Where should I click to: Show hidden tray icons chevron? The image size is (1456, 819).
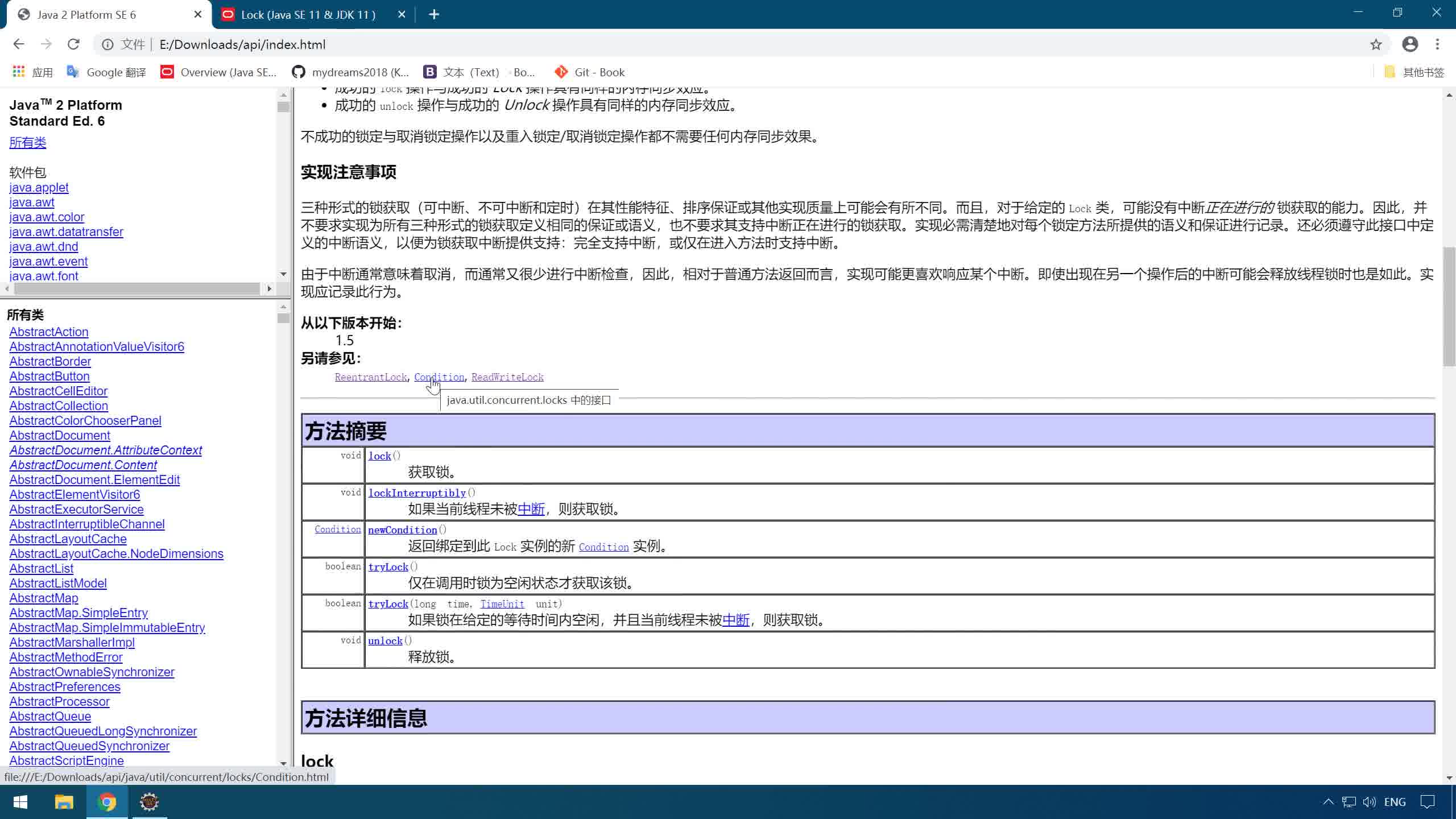1328,802
